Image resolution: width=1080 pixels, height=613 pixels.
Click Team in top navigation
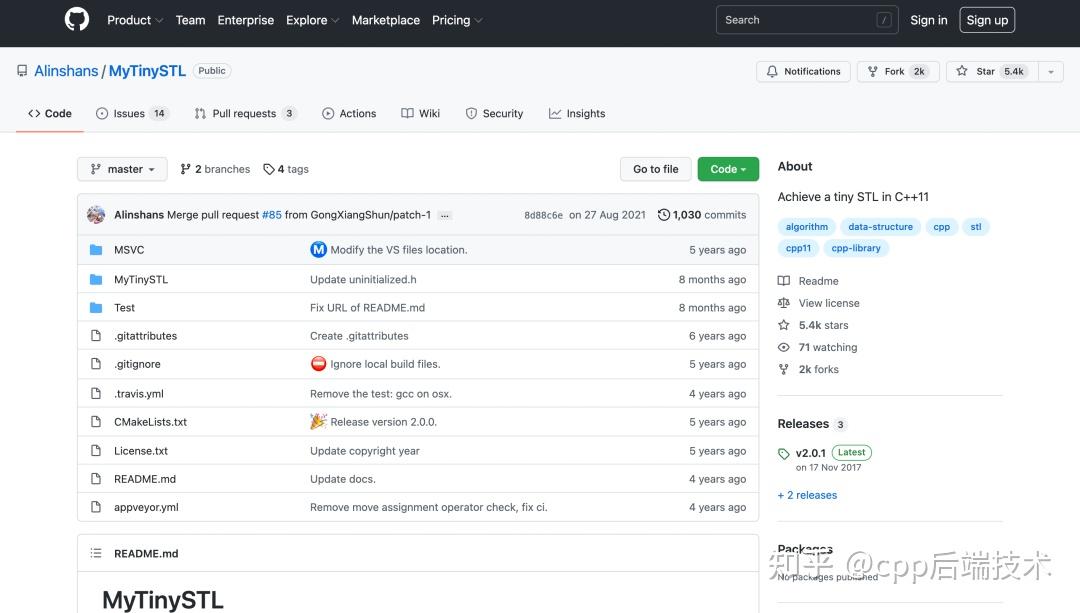190,20
